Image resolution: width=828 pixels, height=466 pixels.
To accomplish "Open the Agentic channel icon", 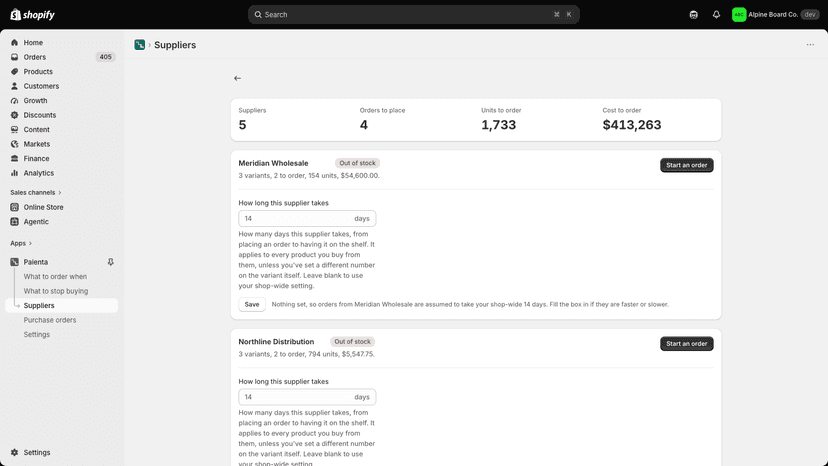I will click(14, 222).
